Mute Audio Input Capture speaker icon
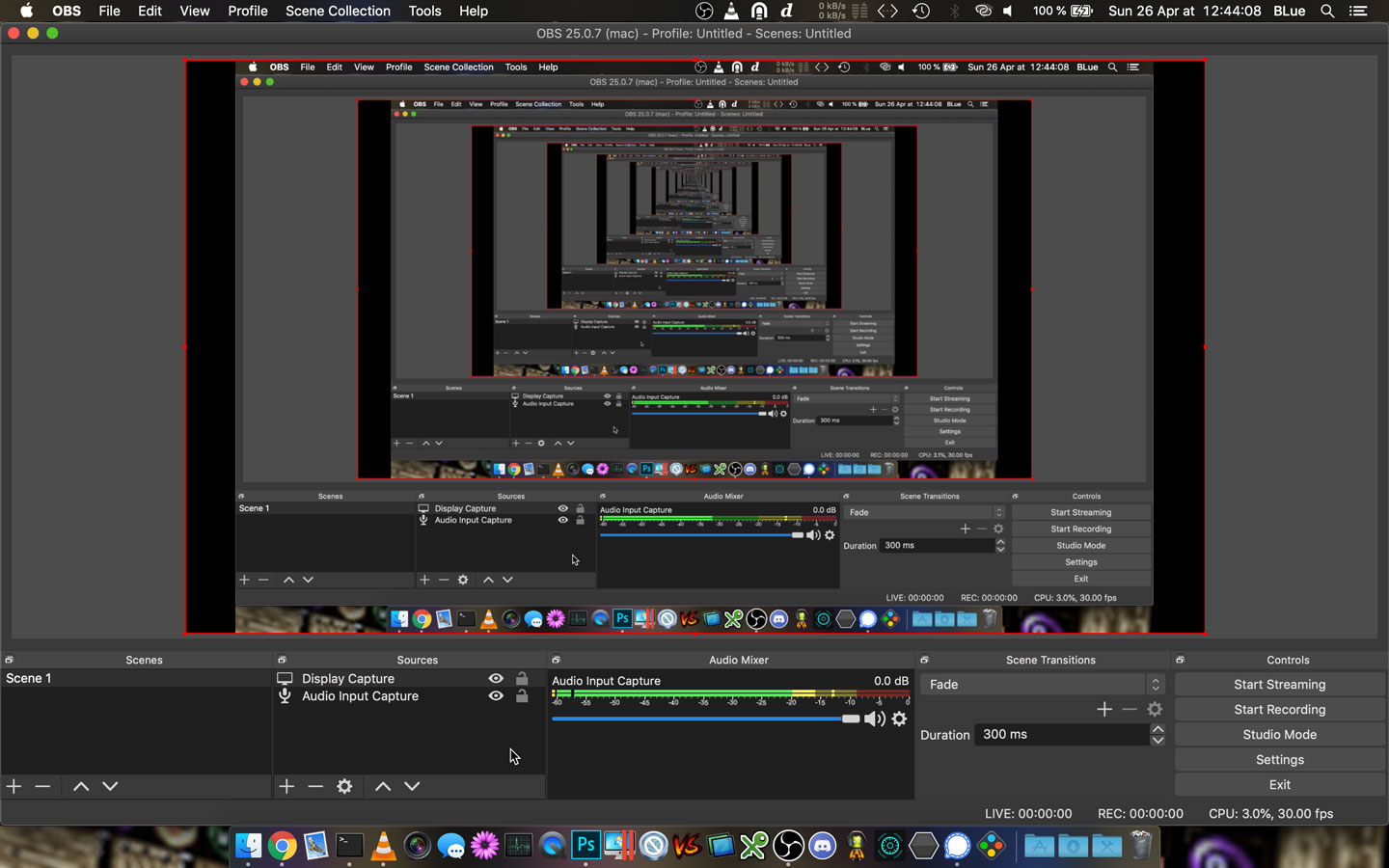 pos(874,719)
